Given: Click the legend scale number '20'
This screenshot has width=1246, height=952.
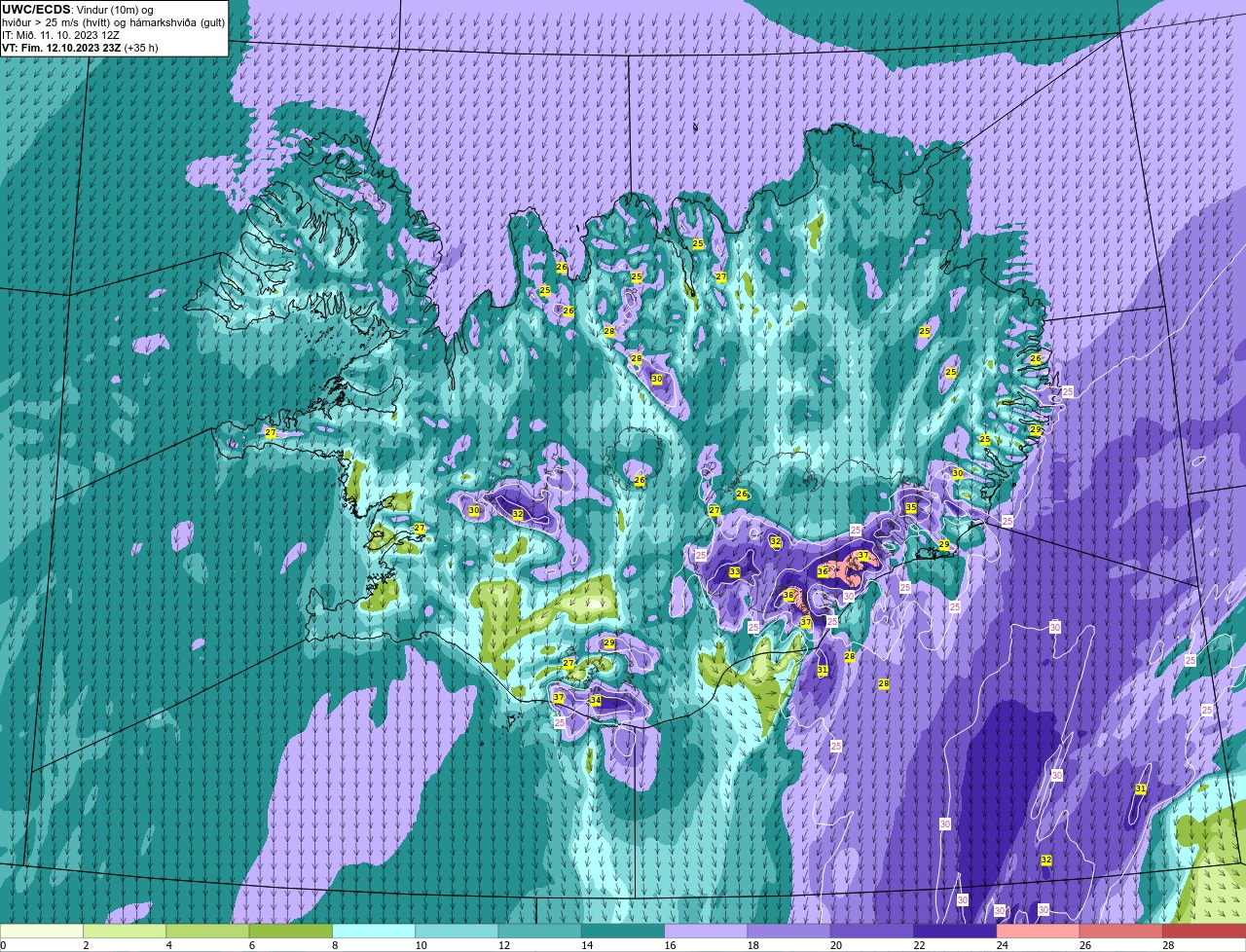Looking at the screenshot, I should tap(834, 944).
